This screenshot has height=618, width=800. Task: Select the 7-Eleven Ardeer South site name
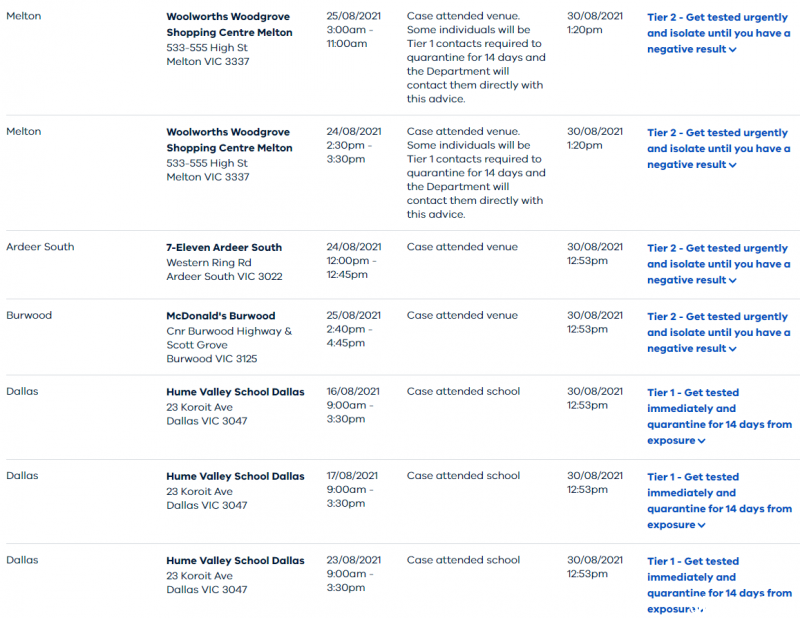click(224, 248)
